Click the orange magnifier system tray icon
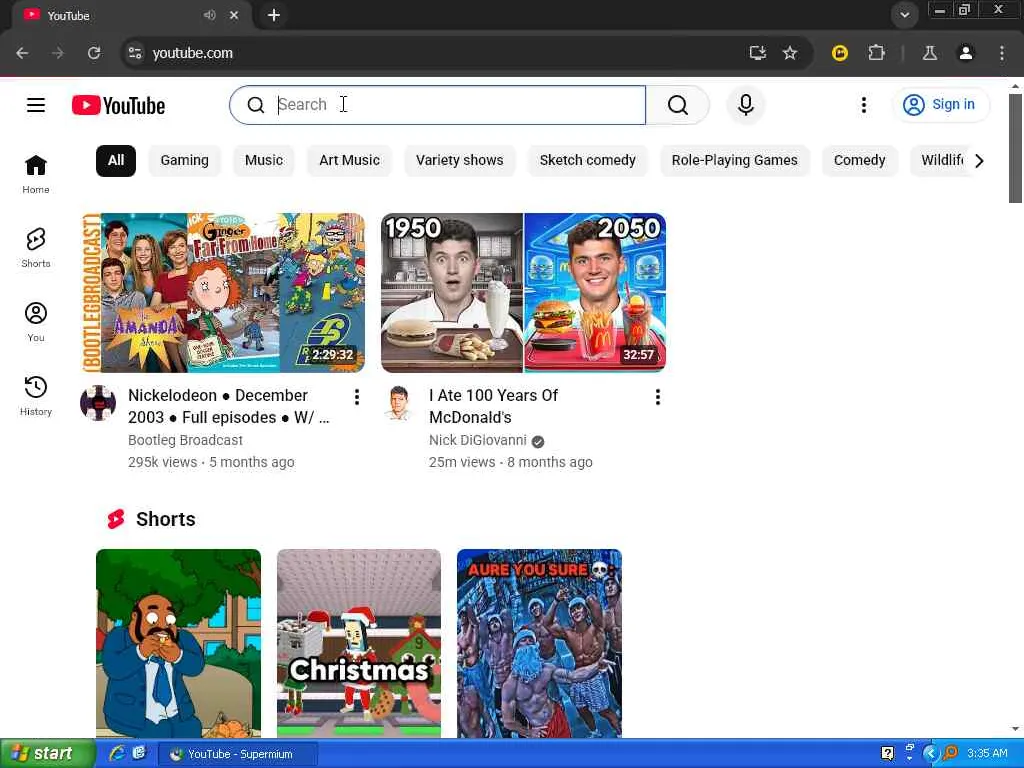The height and width of the screenshot is (768, 1024). [950, 754]
